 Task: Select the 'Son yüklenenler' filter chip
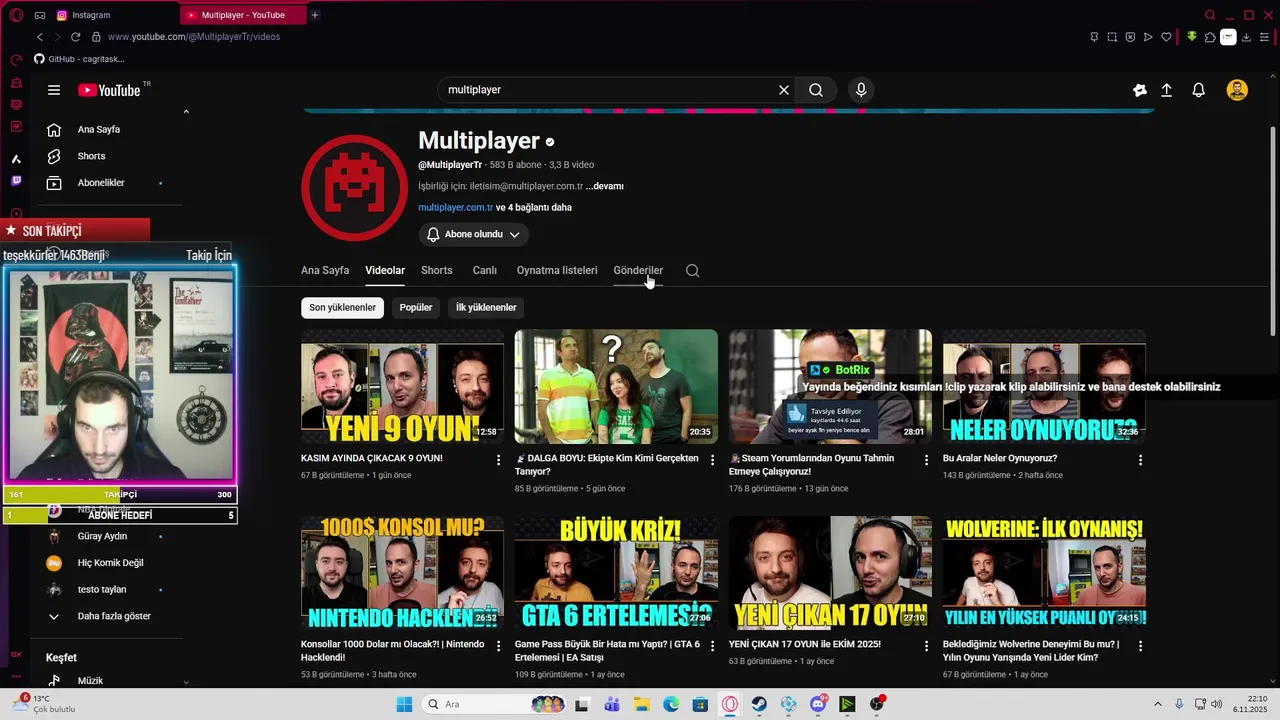(x=342, y=308)
